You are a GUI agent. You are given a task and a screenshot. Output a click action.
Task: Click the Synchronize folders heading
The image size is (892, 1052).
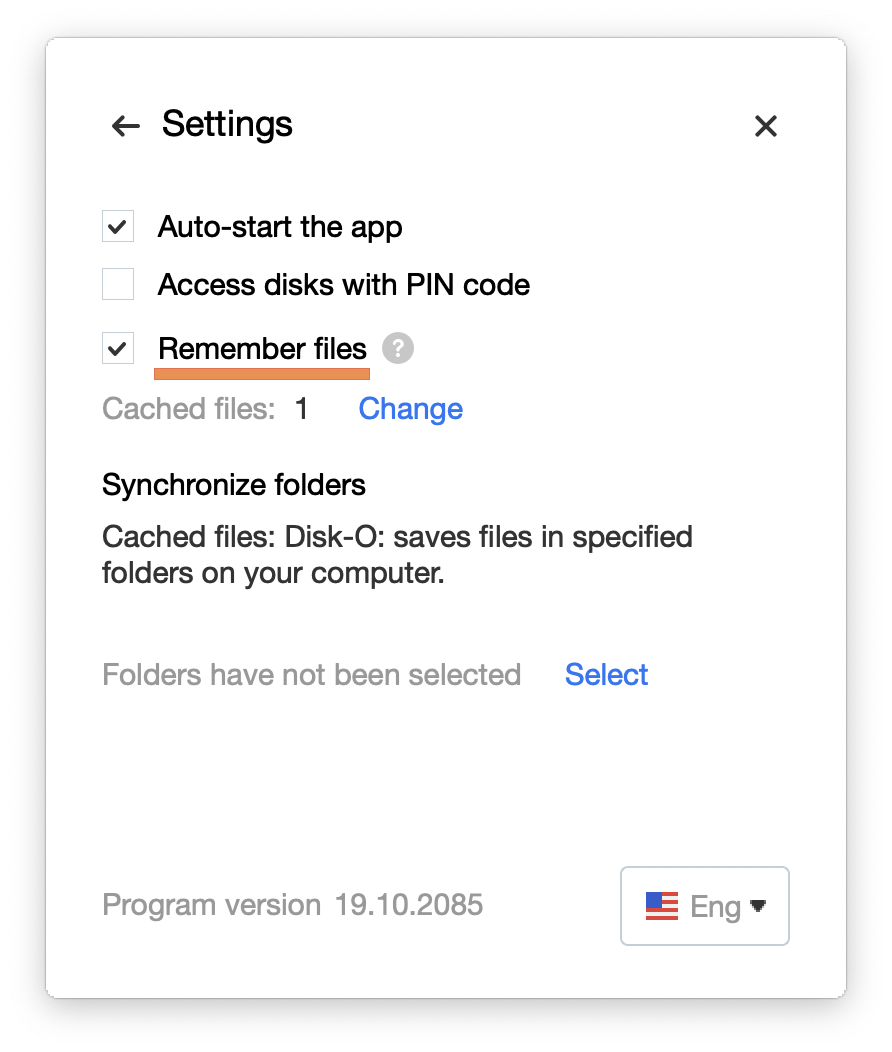tap(233, 485)
